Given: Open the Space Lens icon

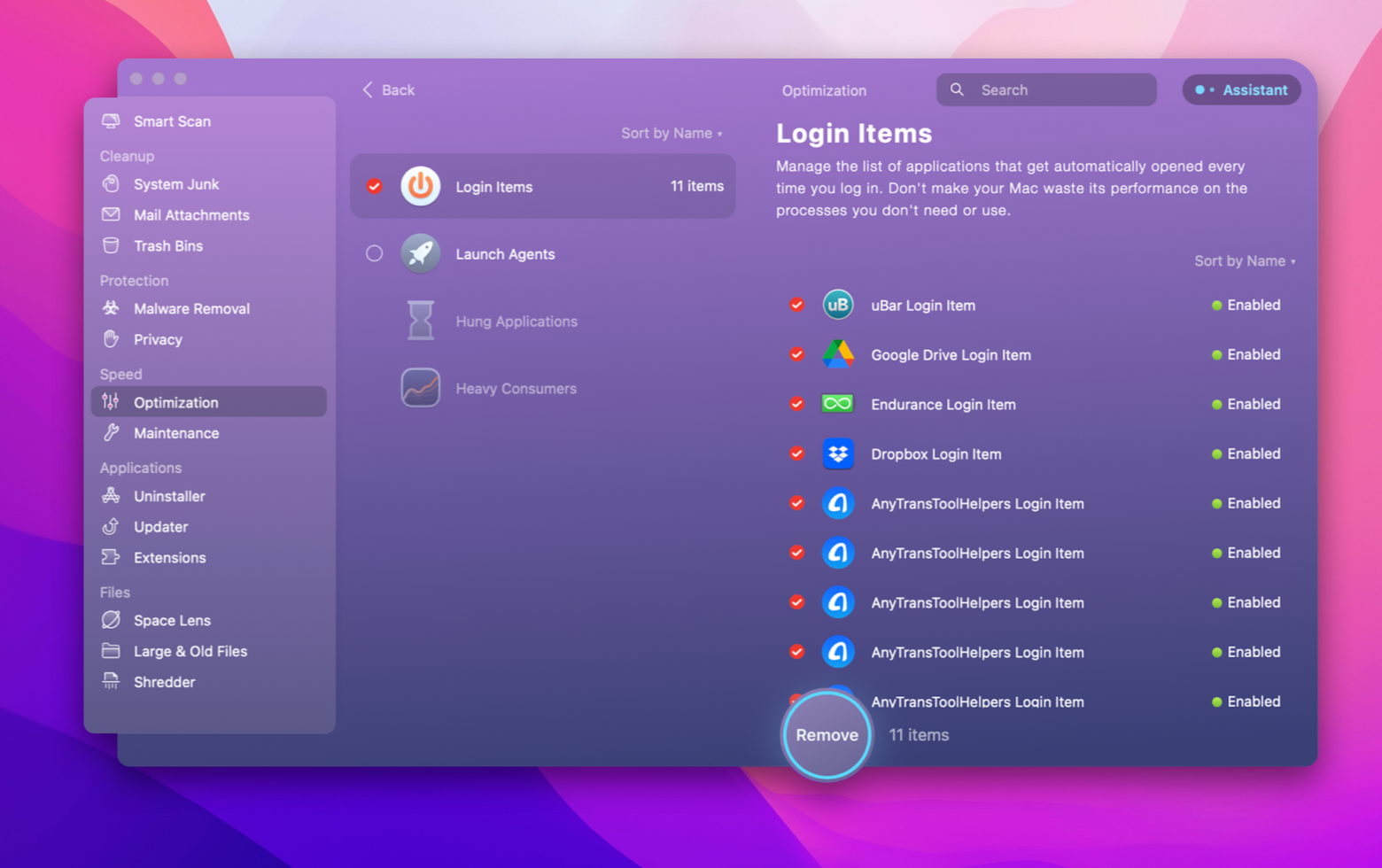Looking at the screenshot, I should pos(111,620).
